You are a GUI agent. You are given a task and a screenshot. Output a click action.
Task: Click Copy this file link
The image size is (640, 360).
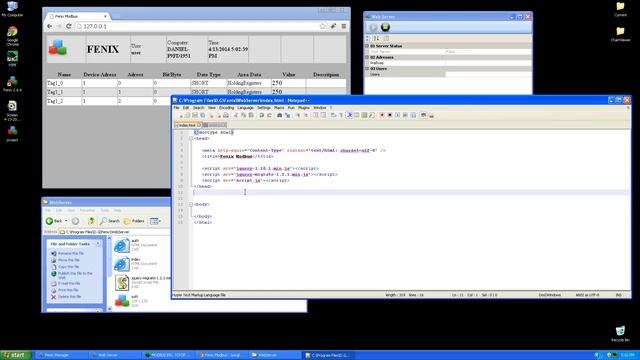point(69,267)
